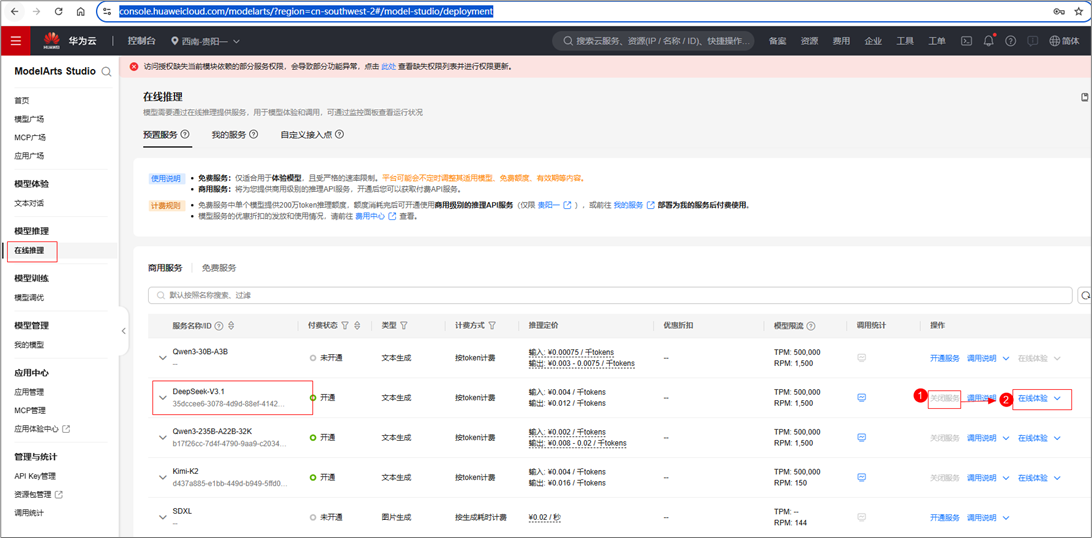1092x538 pixels.
Task: Open 备案 in the top navigation
Action: [777, 41]
